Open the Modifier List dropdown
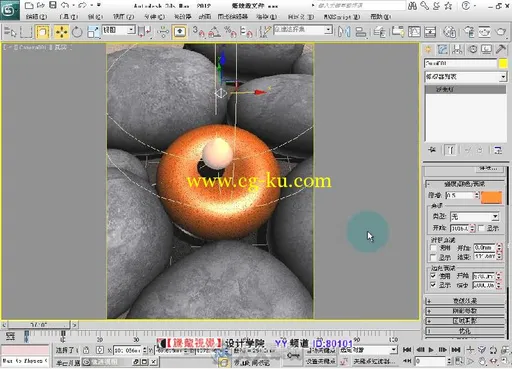The height and width of the screenshot is (369, 512). click(465, 77)
